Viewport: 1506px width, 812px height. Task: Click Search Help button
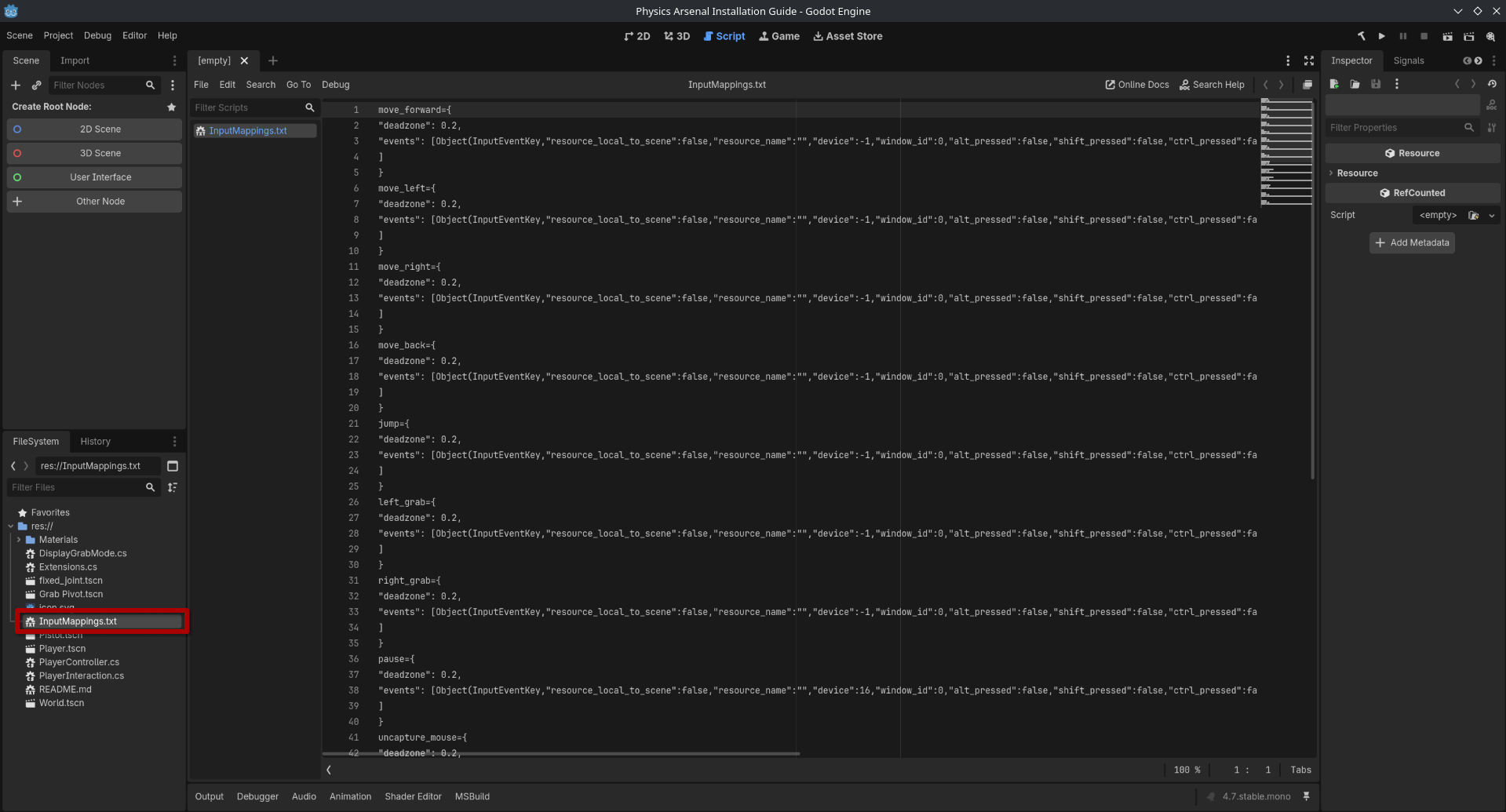click(x=1212, y=85)
